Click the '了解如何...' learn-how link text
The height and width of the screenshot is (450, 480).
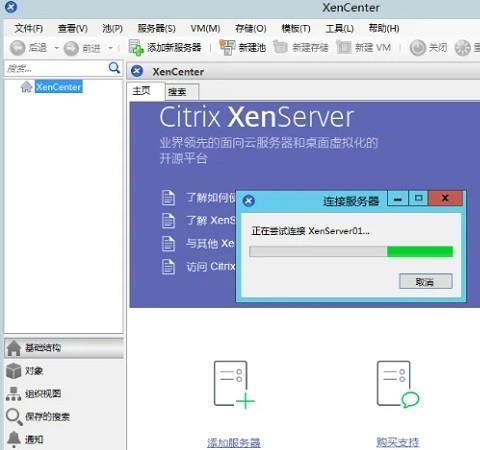[211, 198]
